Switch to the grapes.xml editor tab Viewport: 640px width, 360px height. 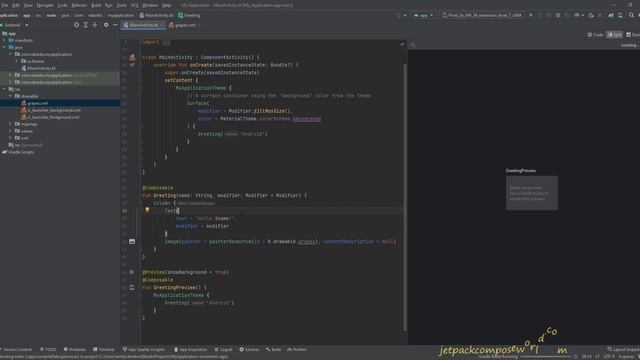(184, 25)
